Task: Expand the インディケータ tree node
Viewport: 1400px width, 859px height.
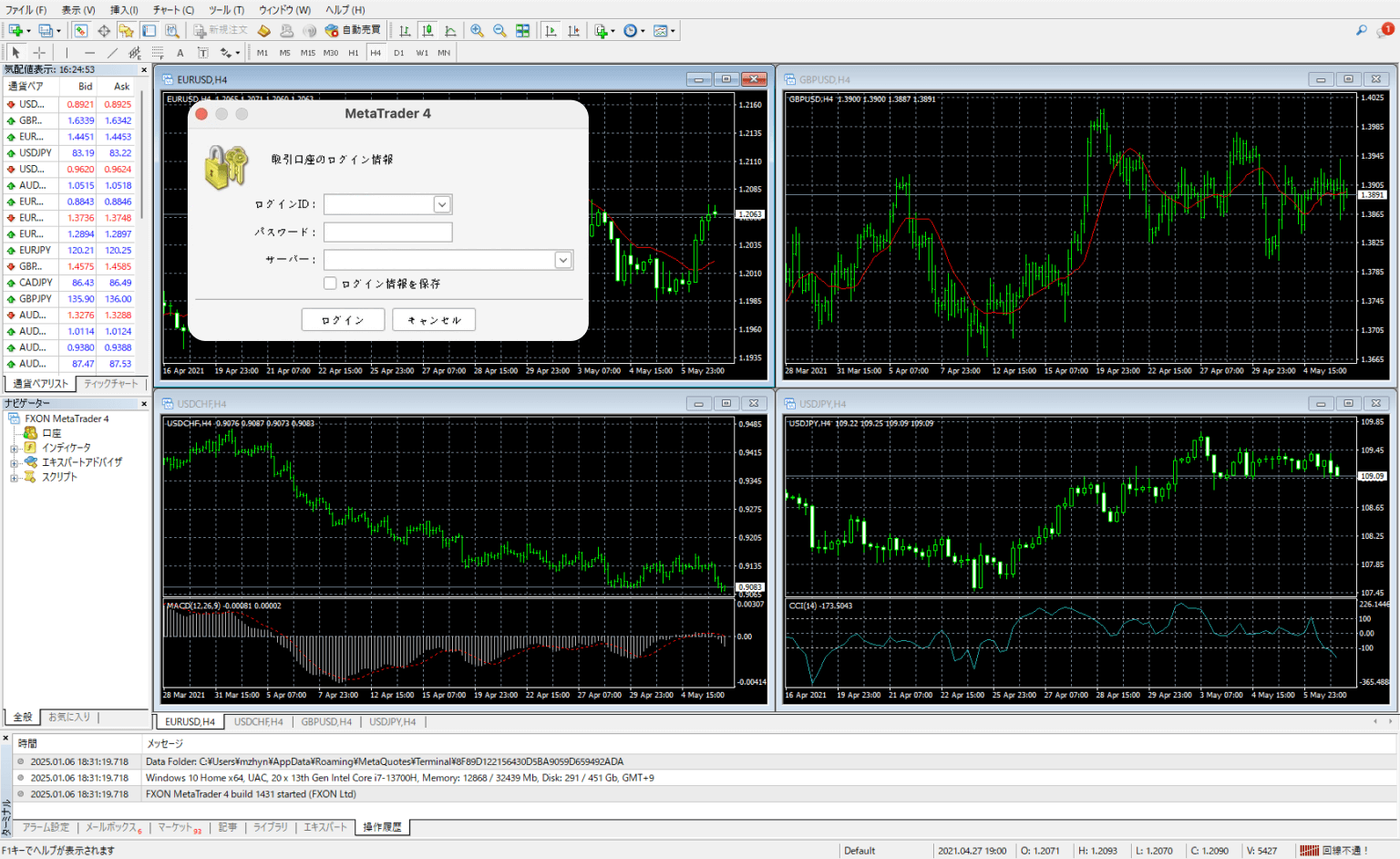Action: click(14, 448)
